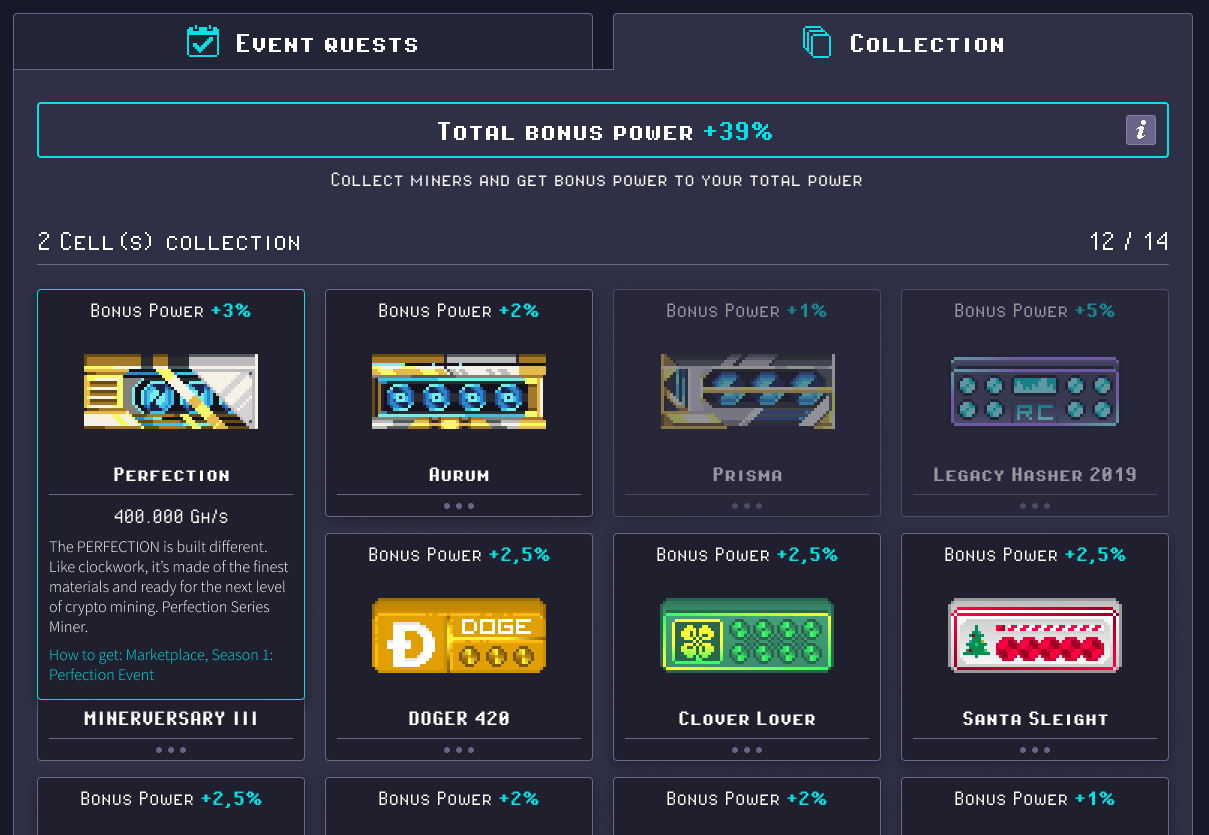The height and width of the screenshot is (835, 1209).
Task: Click the Doger 420 coin artwork
Action: (458, 636)
